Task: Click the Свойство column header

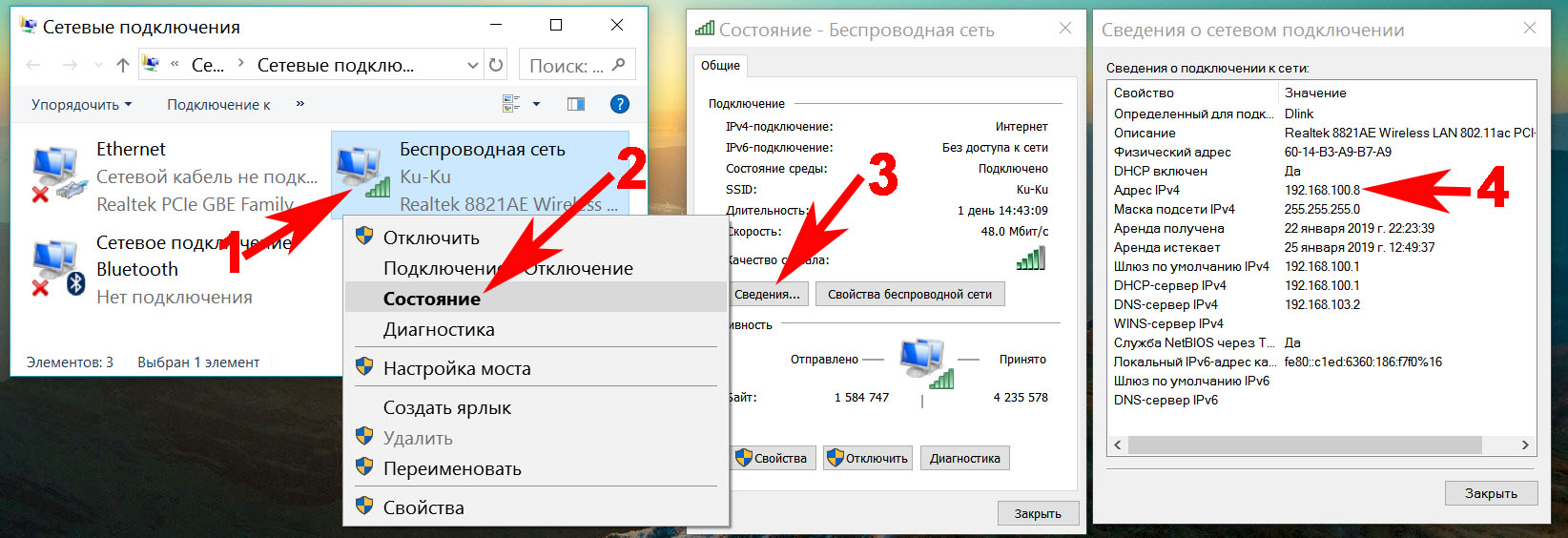Action: [x=1192, y=93]
